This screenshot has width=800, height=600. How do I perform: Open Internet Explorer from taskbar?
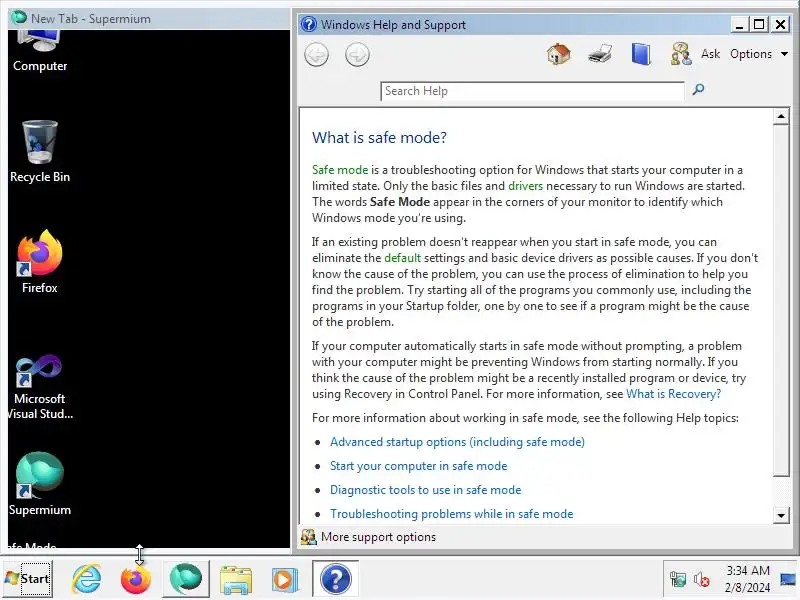(x=86, y=579)
